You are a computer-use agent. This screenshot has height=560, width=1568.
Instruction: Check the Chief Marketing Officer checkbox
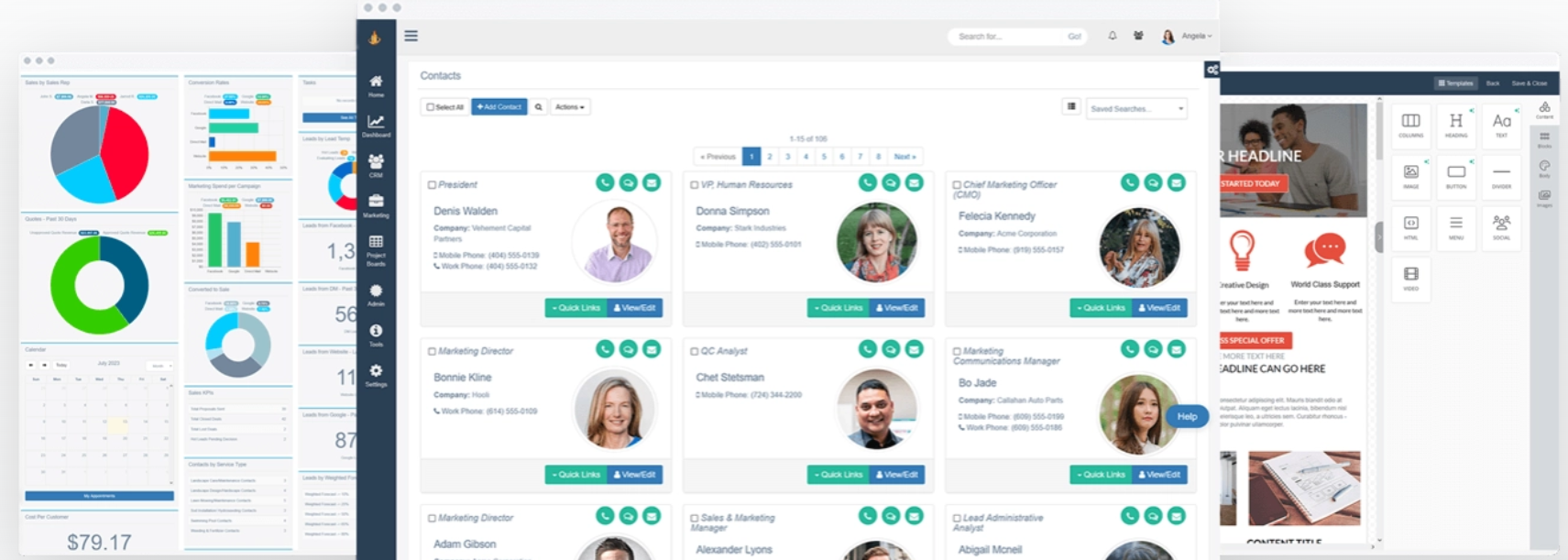[x=957, y=185]
